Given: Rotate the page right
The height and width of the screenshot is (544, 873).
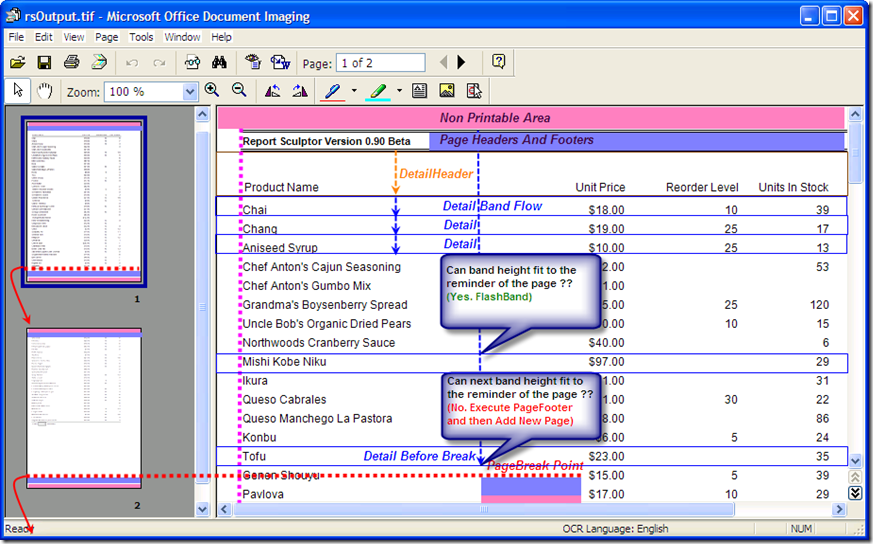Looking at the screenshot, I should [x=300, y=91].
